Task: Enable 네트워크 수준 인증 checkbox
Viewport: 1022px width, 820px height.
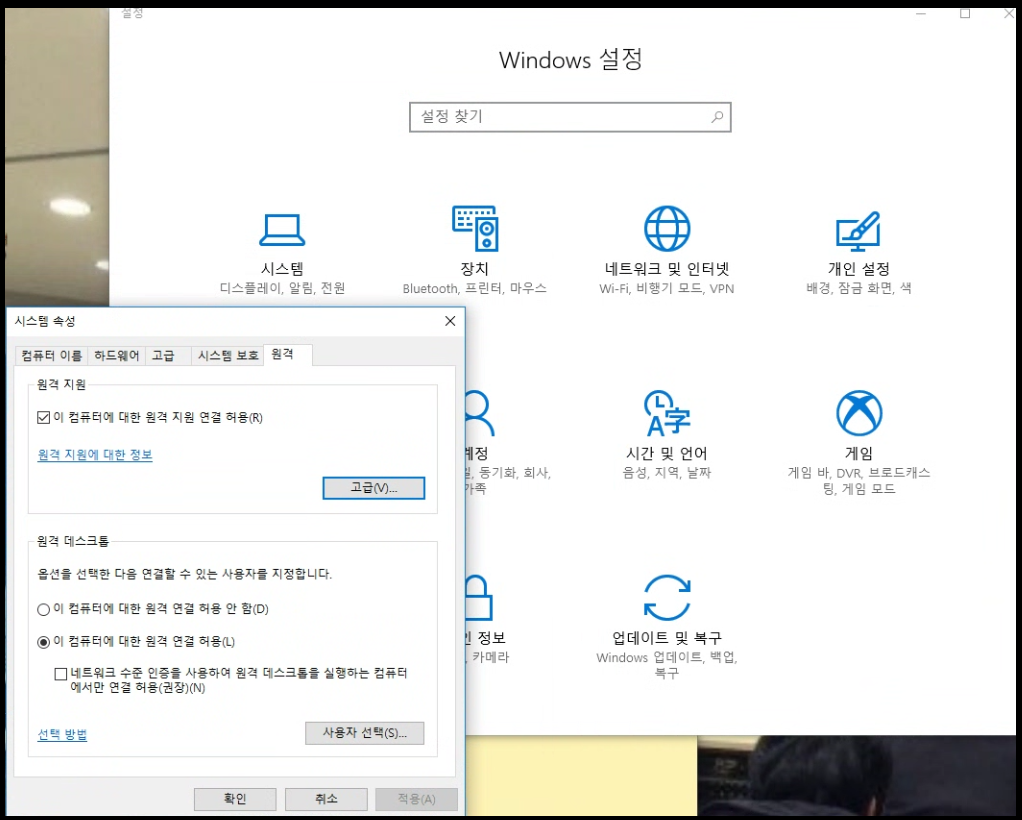Action: [x=62, y=674]
